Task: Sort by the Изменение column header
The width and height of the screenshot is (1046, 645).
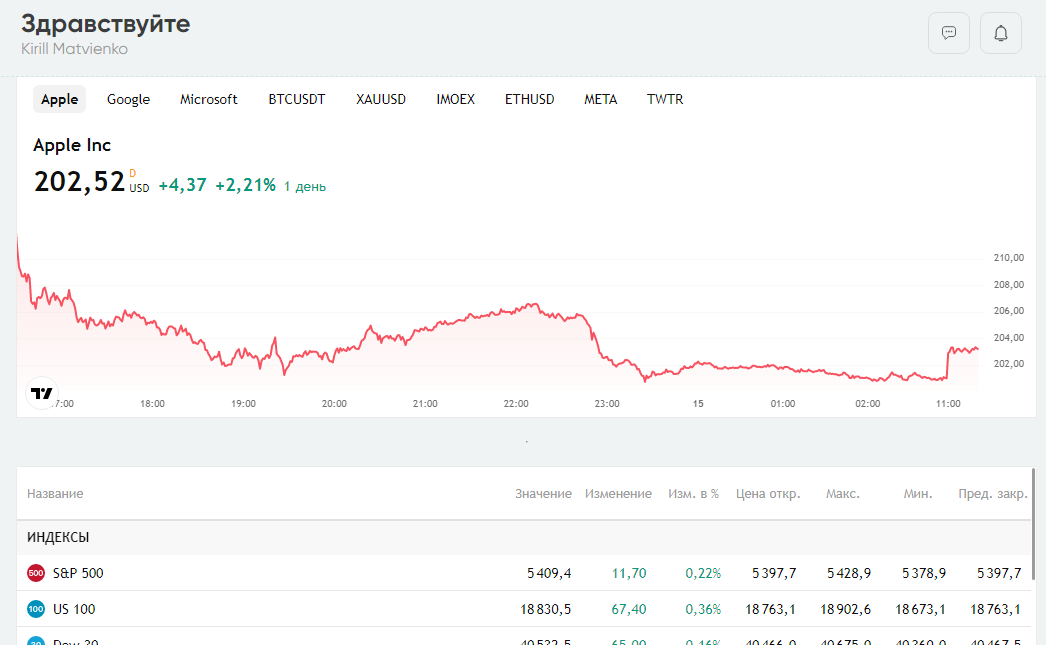Action: pos(618,494)
